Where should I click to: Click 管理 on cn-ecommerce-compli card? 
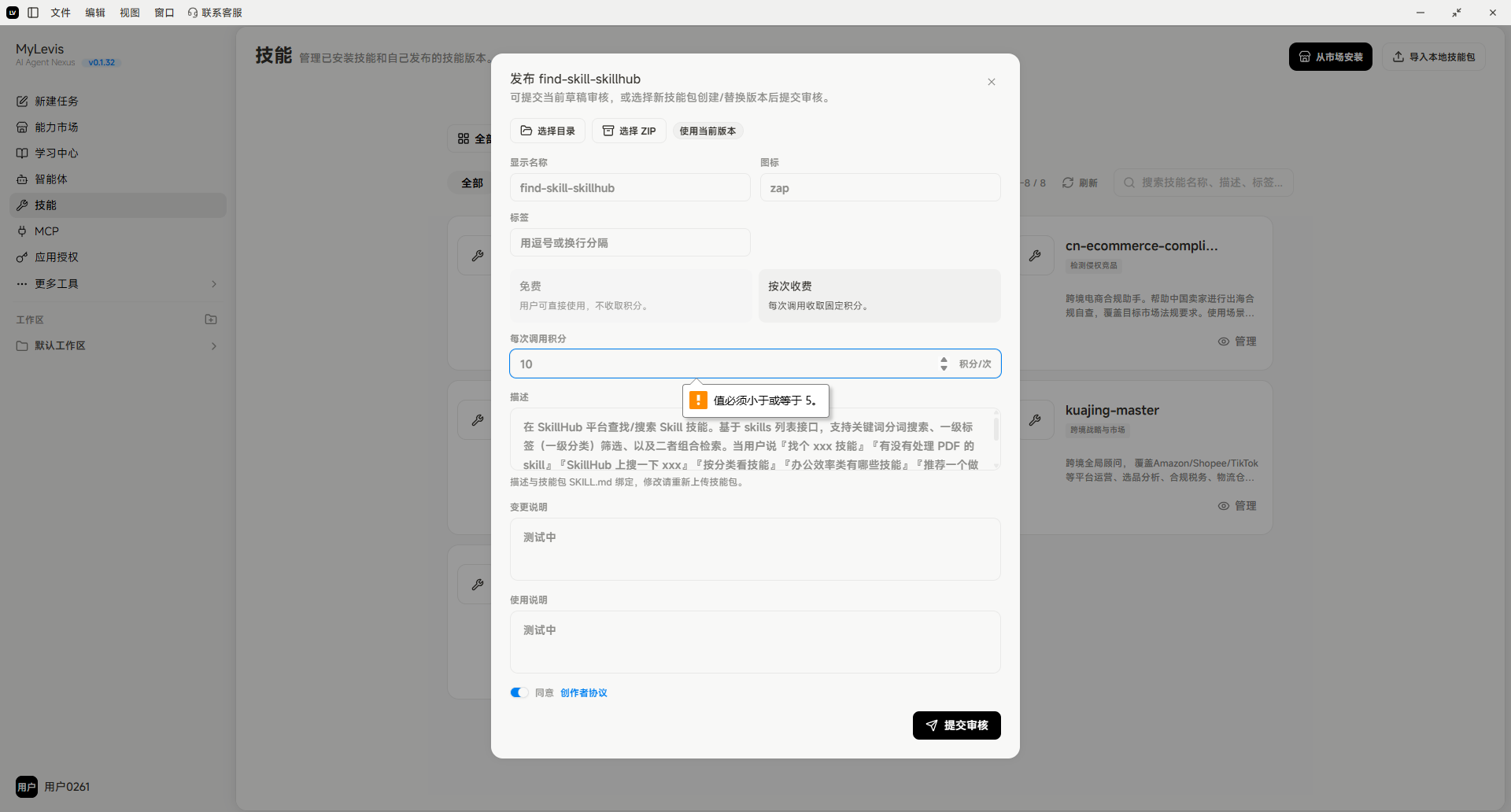point(1237,341)
